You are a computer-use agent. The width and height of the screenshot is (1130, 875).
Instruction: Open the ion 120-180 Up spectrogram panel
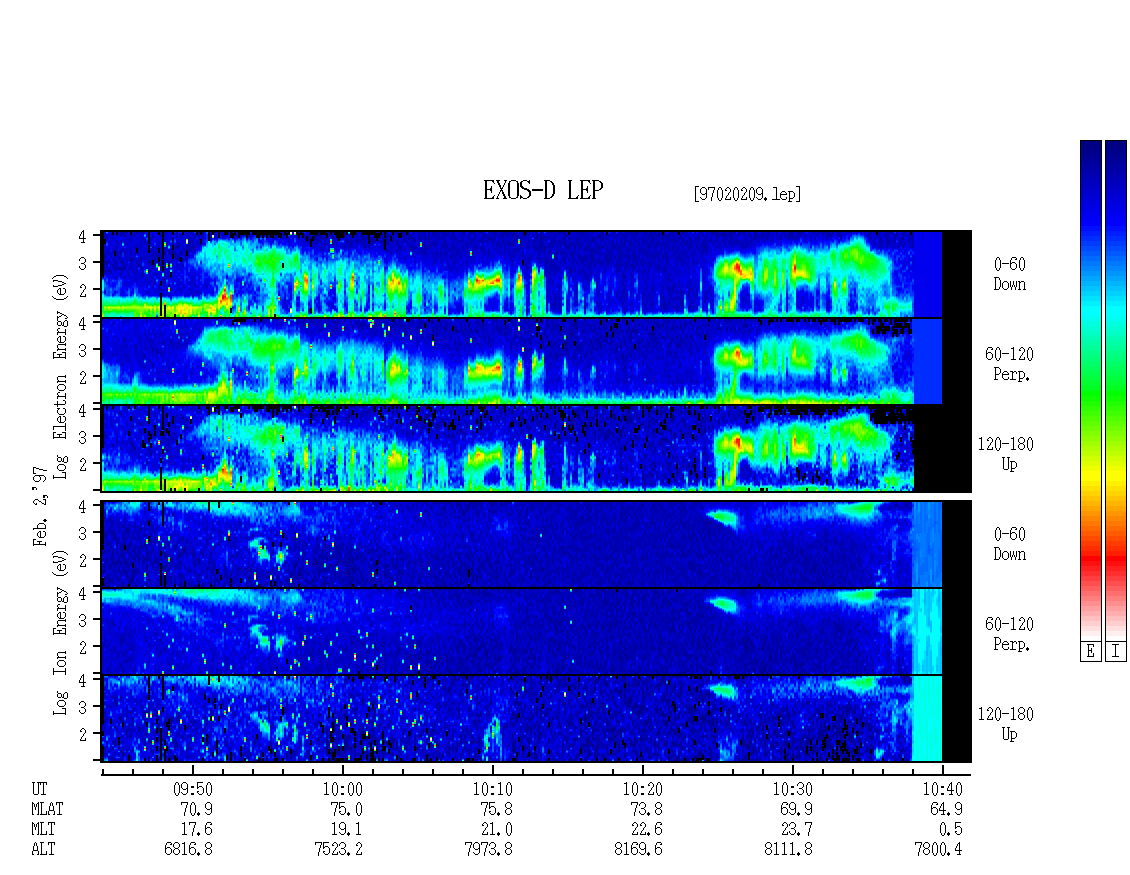(x=536, y=719)
